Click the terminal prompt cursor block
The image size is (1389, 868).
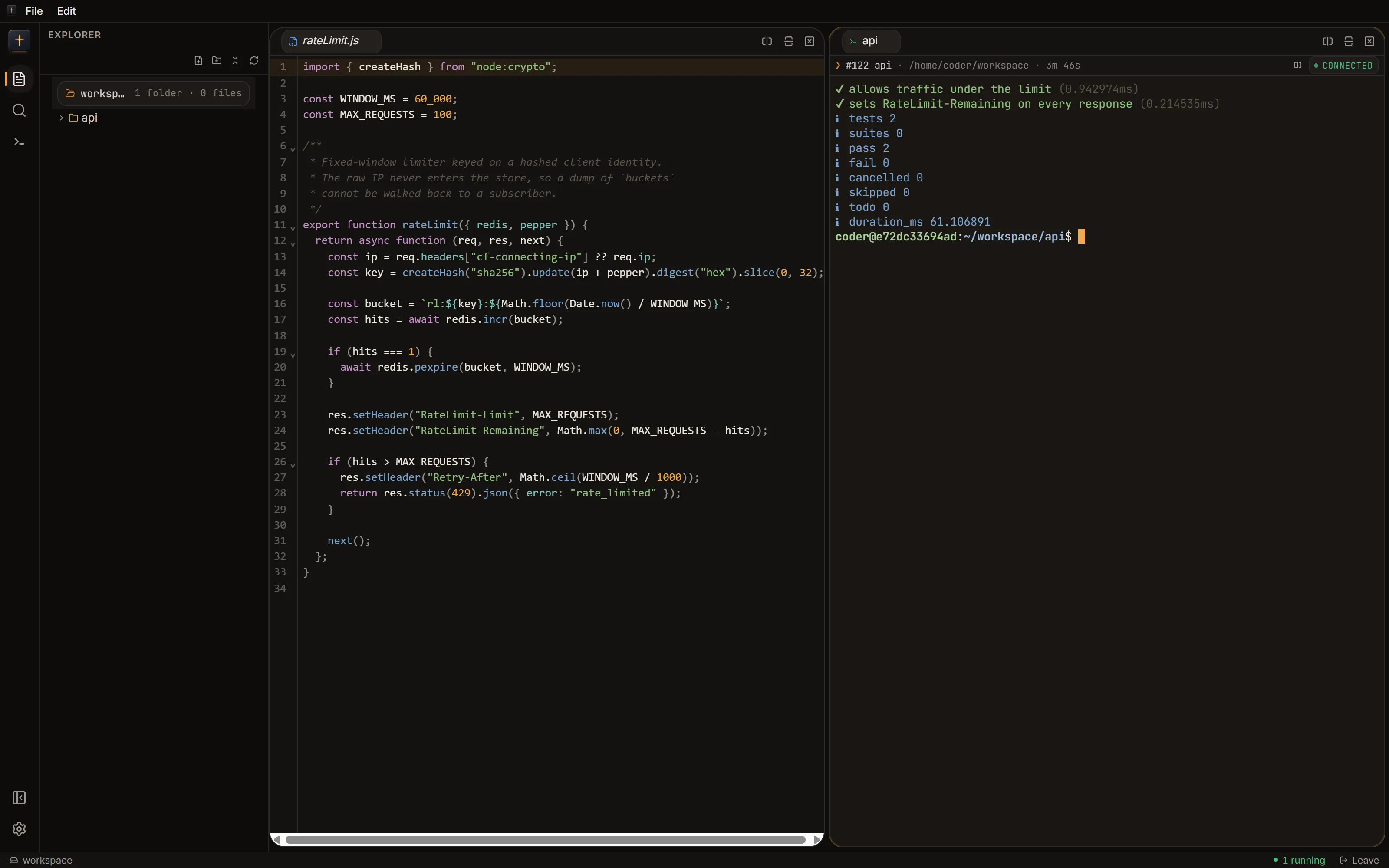(x=1081, y=237)
